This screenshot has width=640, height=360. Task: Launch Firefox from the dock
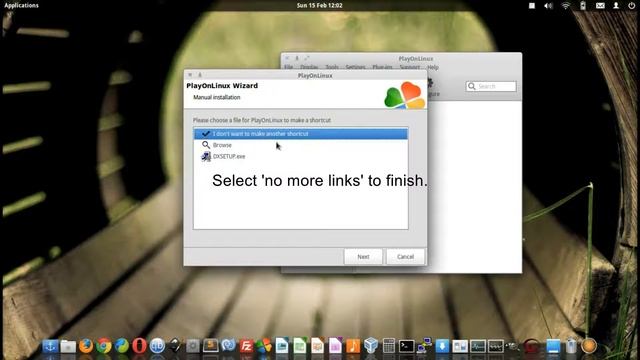pyautogui.click(x=86, y=346)
